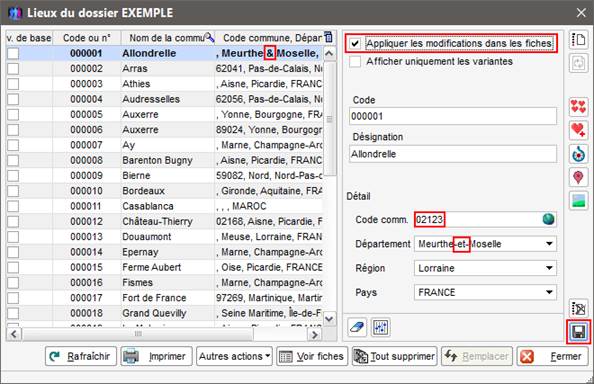
Task: Click the eraser icon below Pays
Action: 356,327
